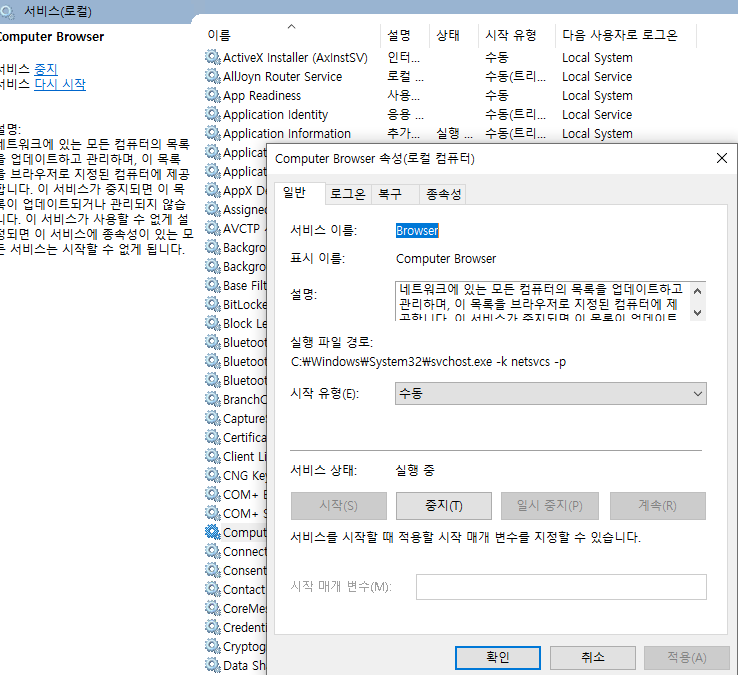The height and width of the screenshot is (675, 738).
Task: Select the AppX service gear icon
Action: point(213,190)
